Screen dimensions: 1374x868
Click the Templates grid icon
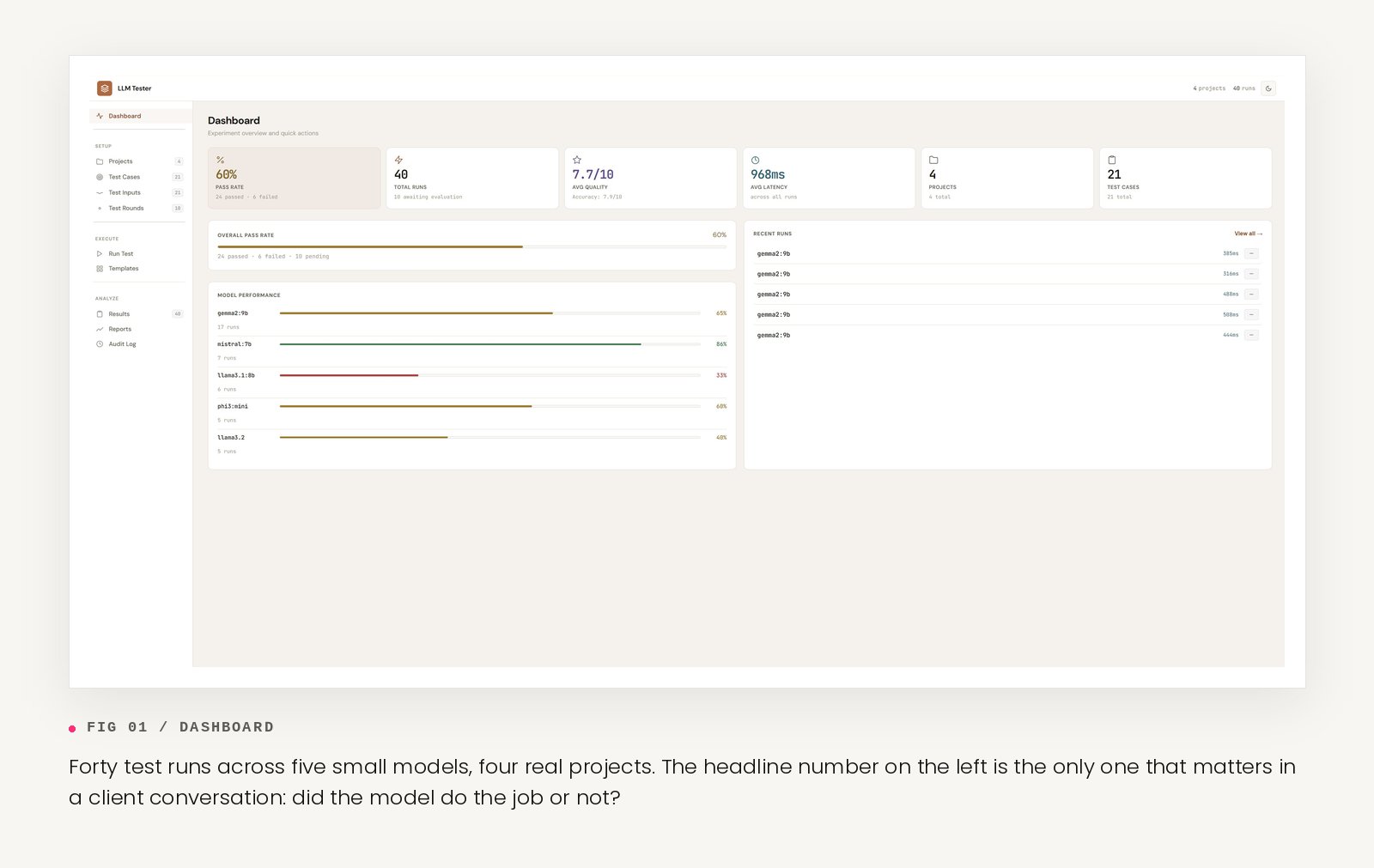(x=100, y=269)
